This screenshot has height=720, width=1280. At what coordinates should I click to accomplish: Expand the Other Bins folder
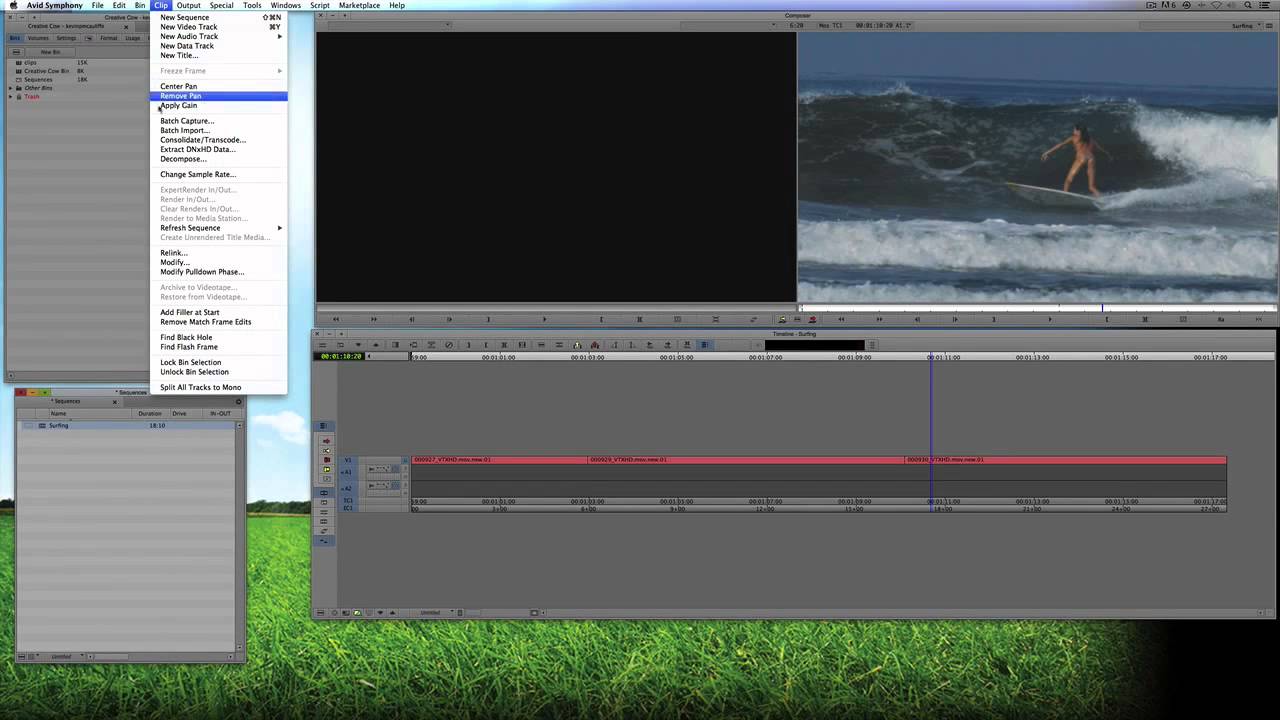pos(11,88)
